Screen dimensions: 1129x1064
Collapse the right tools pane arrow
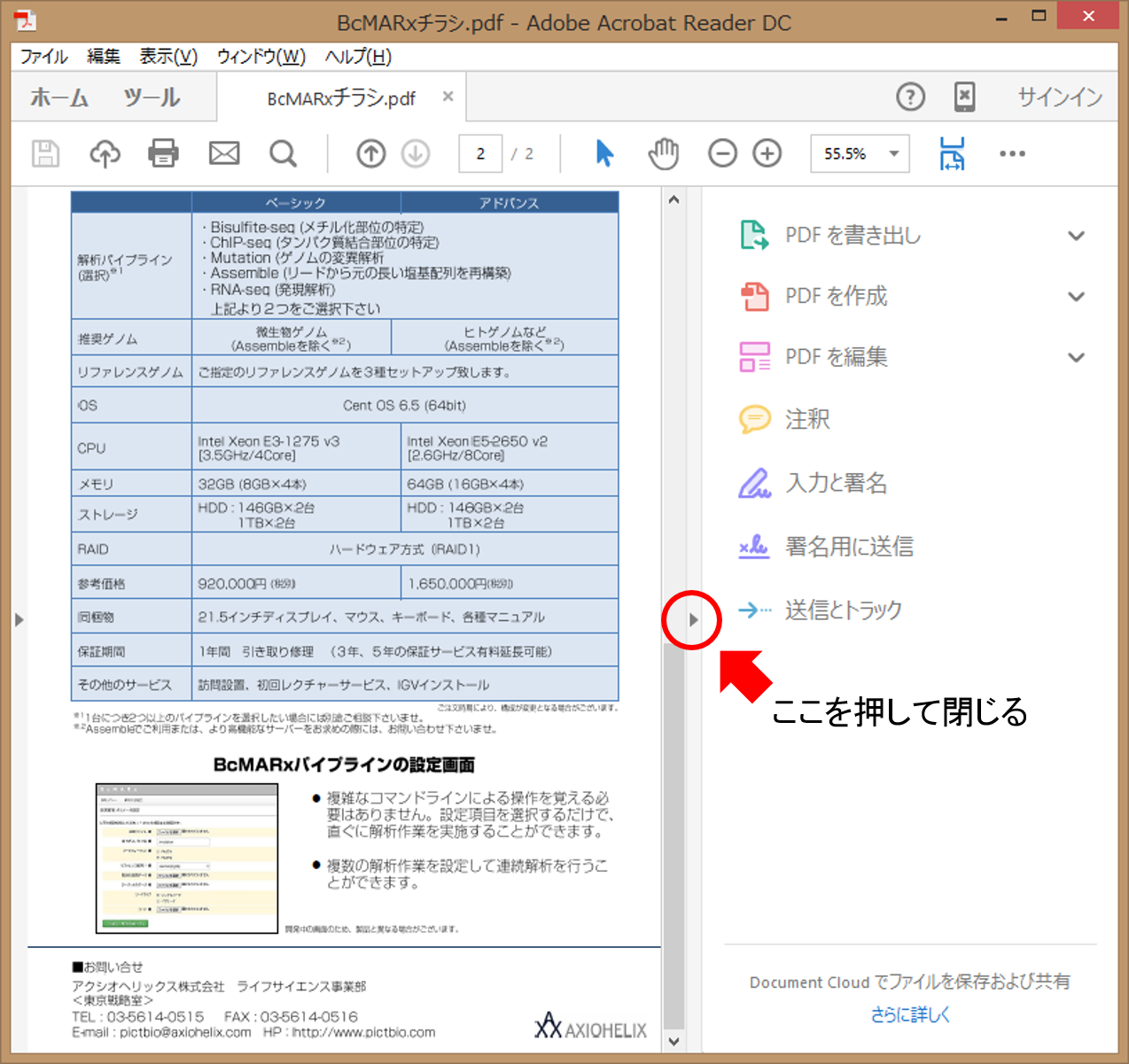tap(693, 619)
